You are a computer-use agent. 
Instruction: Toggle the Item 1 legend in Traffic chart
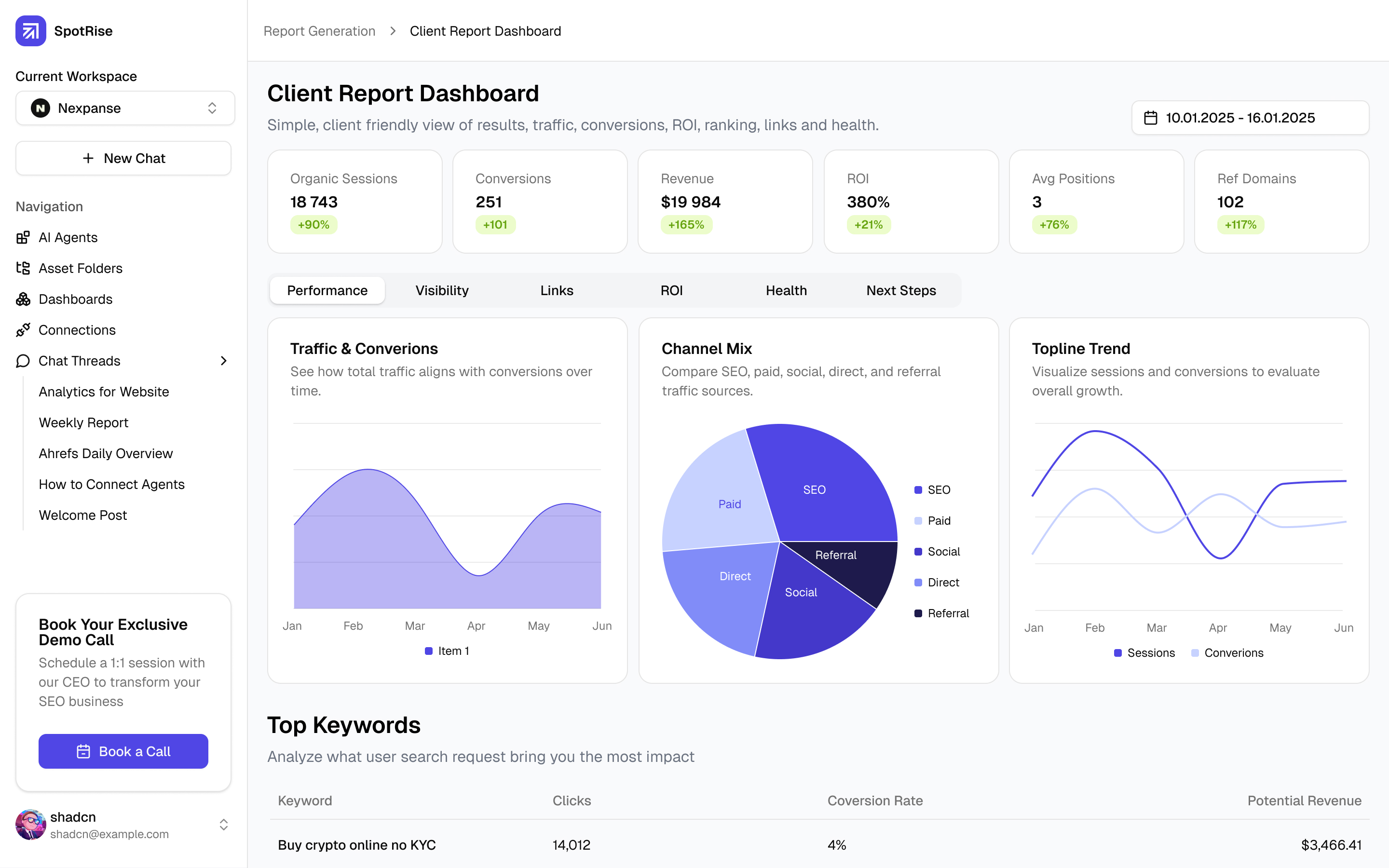pos(447,651)
